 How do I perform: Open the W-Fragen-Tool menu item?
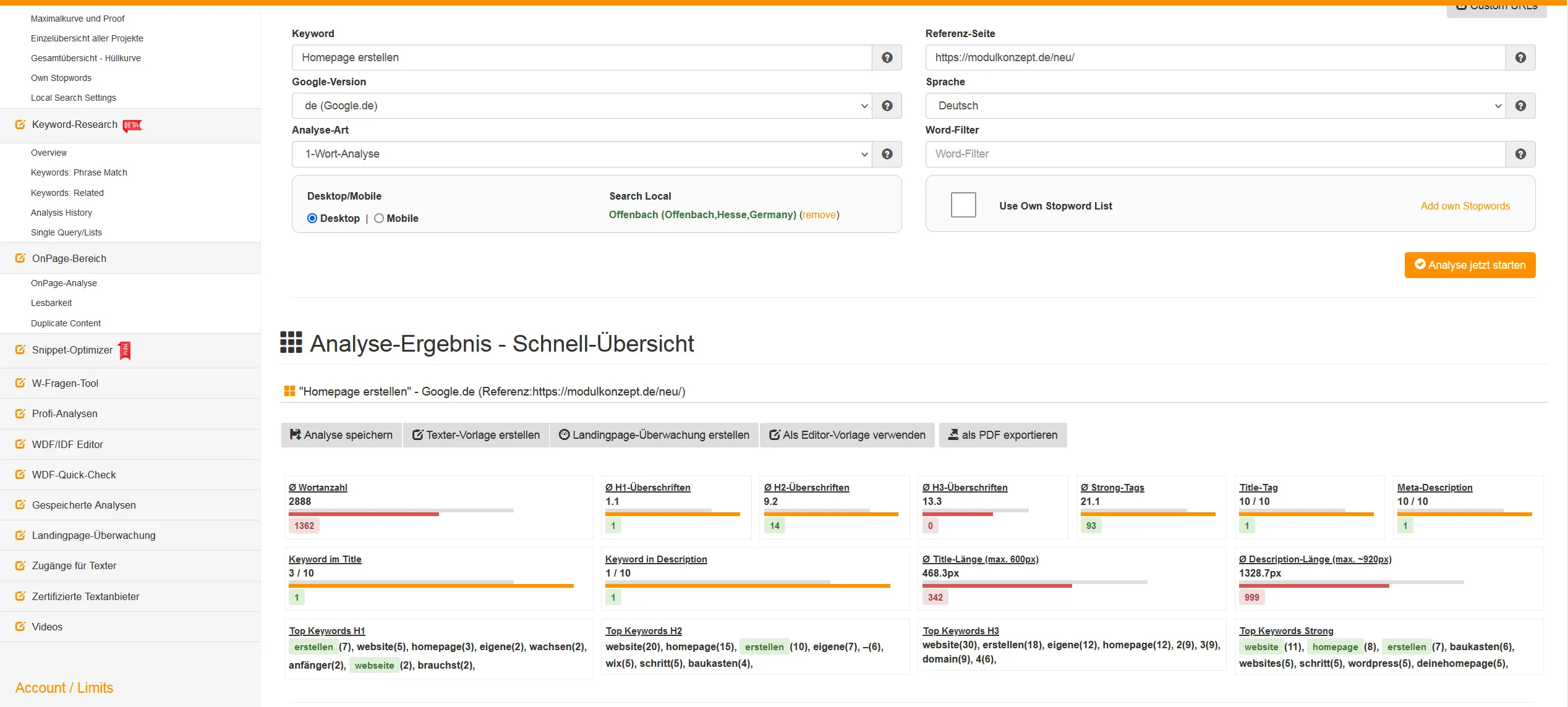click(65, 383)
